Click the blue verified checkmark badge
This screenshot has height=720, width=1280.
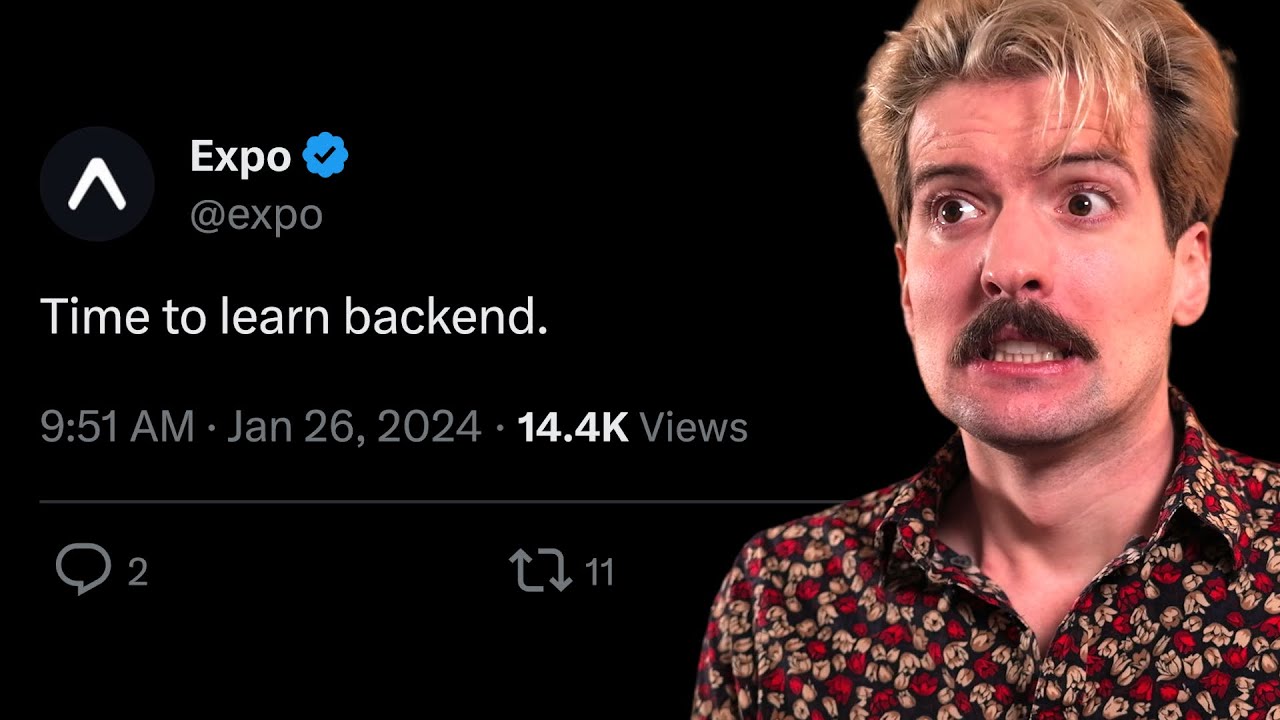pos(326,156)
